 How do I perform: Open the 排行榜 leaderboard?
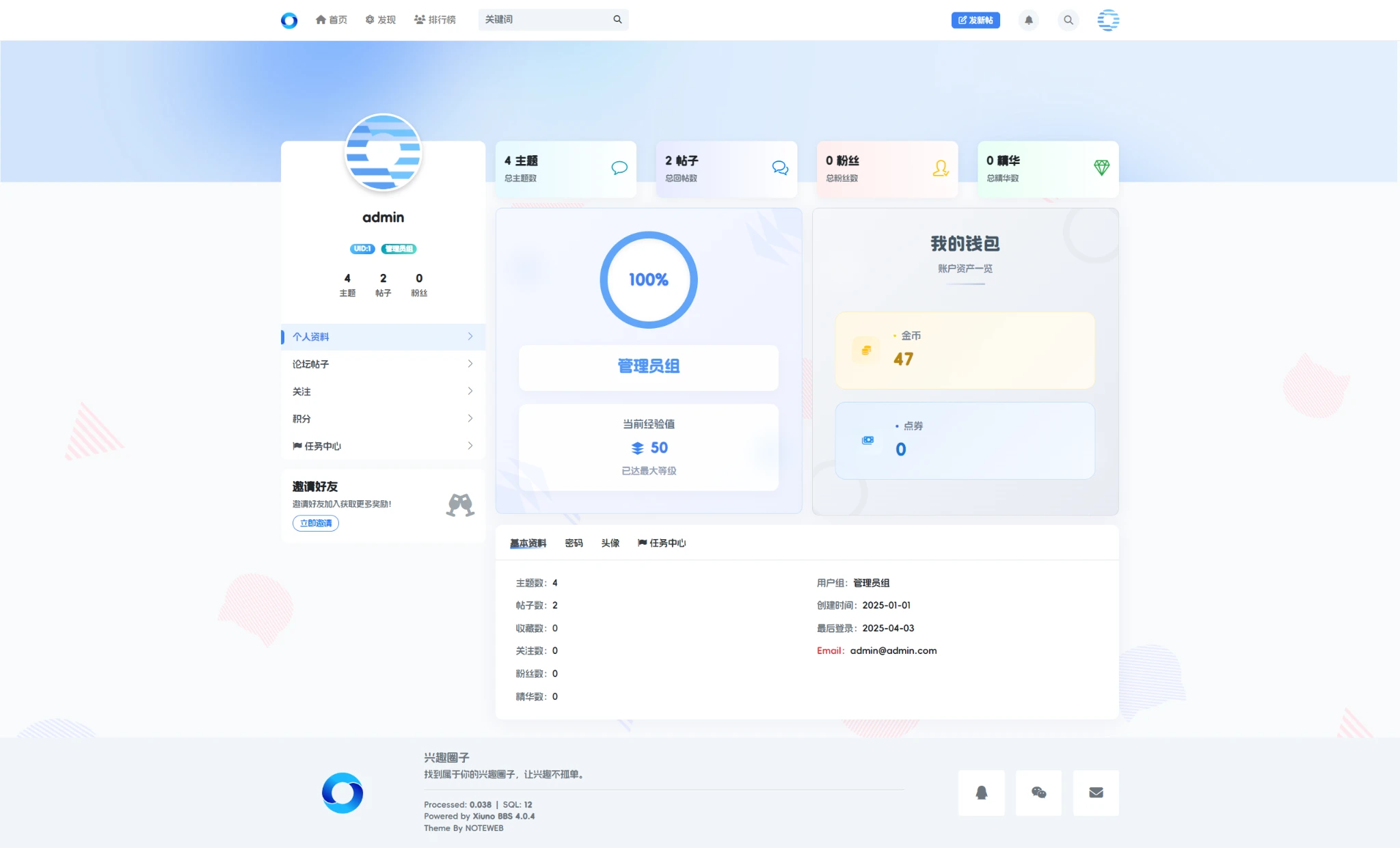pyautogui.click(x=435, y=20)
